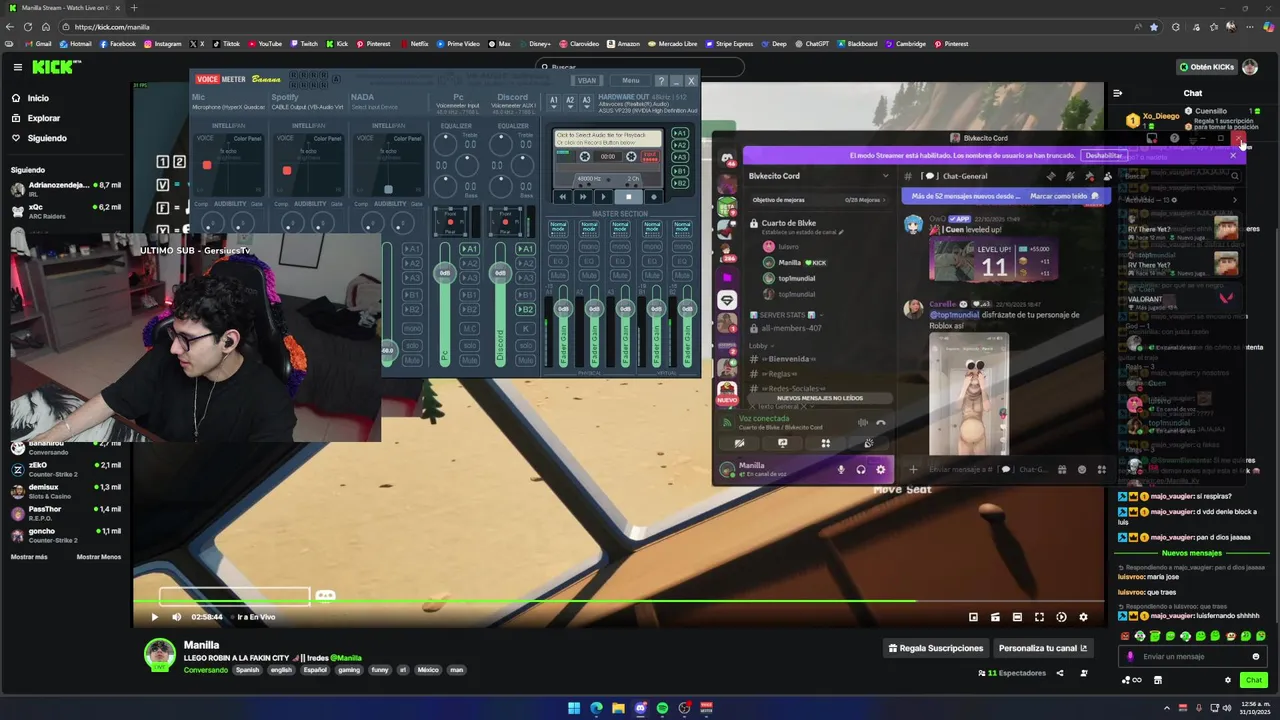The width and height of the screenshot is (1280, 720).
Task: Toggle B1 routing on the Pc strip
Action: coord(469,294)
